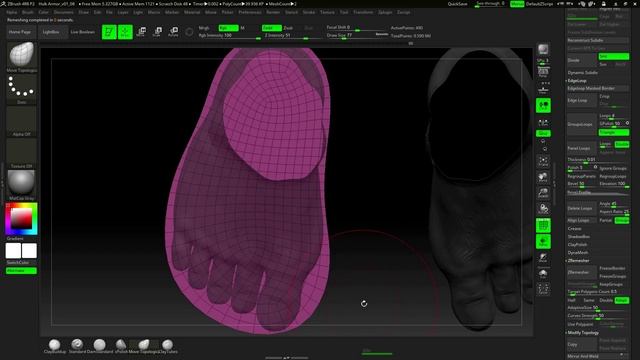Expand the ShadowBox section
Screen dimensions: 640x360
pos(579,237)
